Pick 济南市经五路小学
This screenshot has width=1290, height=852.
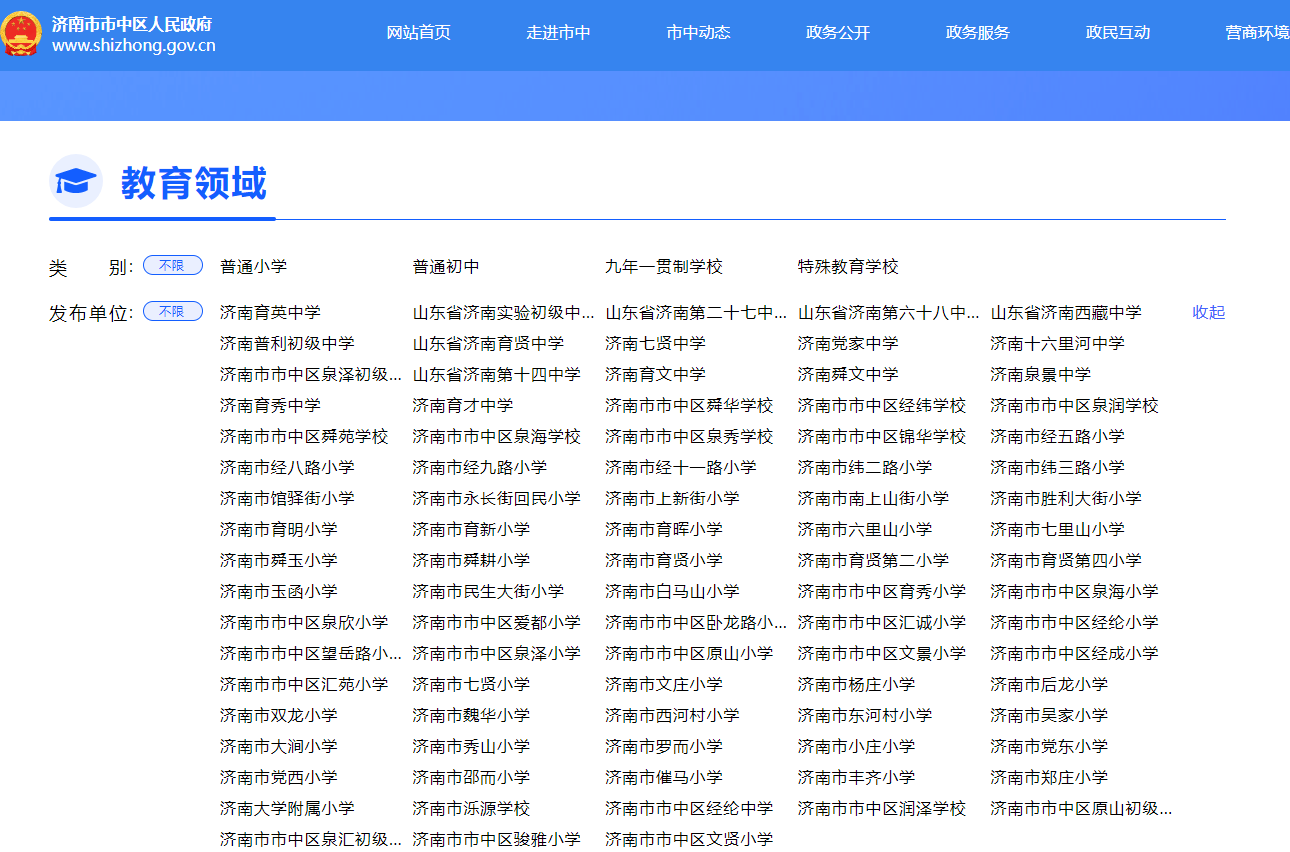click(1057, 436)
